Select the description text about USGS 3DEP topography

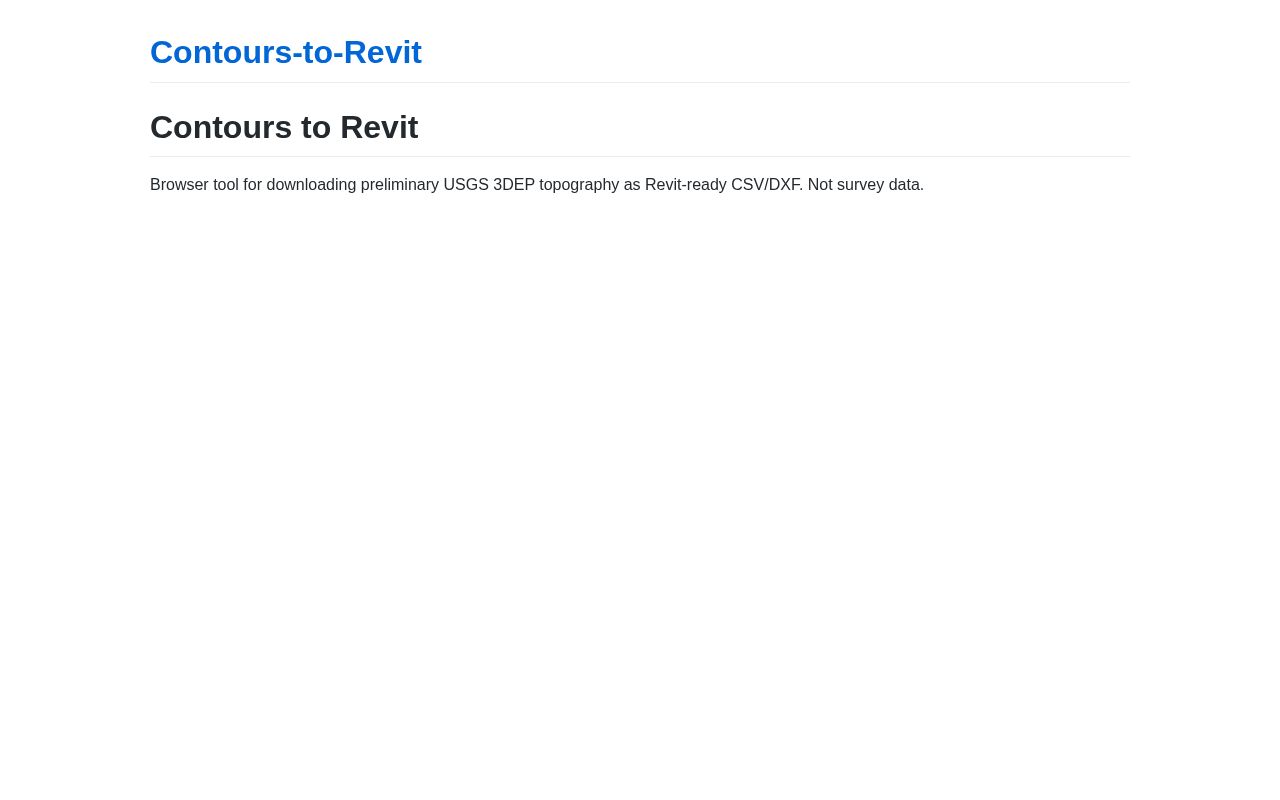click(537, 185)
